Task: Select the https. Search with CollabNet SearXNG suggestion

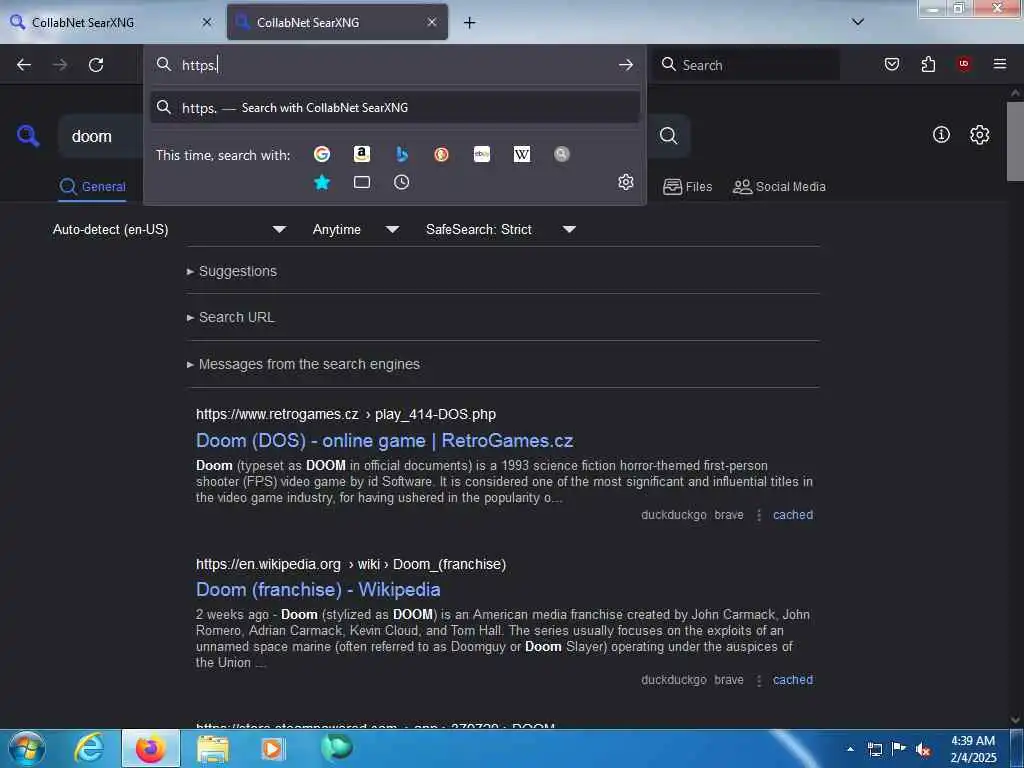Action: coord(394,108)
